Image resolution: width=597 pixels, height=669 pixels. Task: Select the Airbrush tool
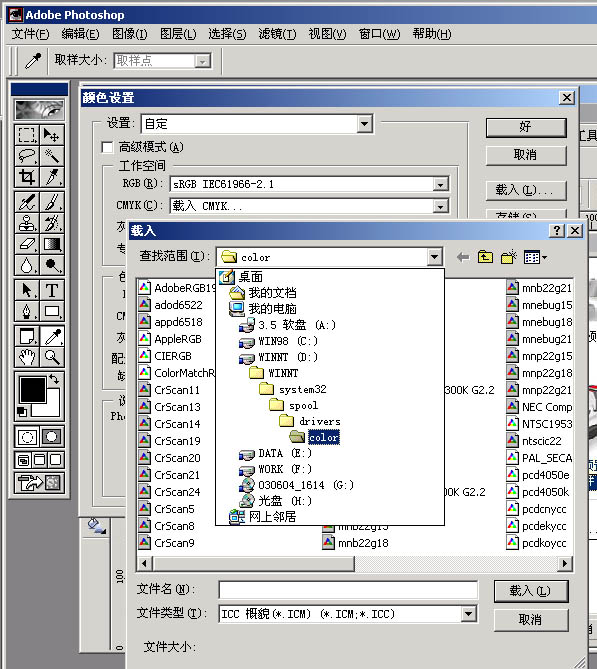27,202
